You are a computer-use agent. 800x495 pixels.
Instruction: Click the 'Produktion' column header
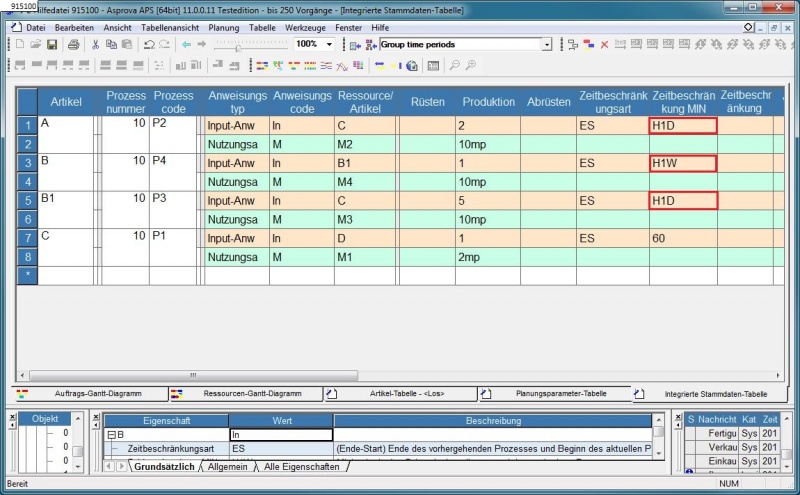[x=488, y=102]
